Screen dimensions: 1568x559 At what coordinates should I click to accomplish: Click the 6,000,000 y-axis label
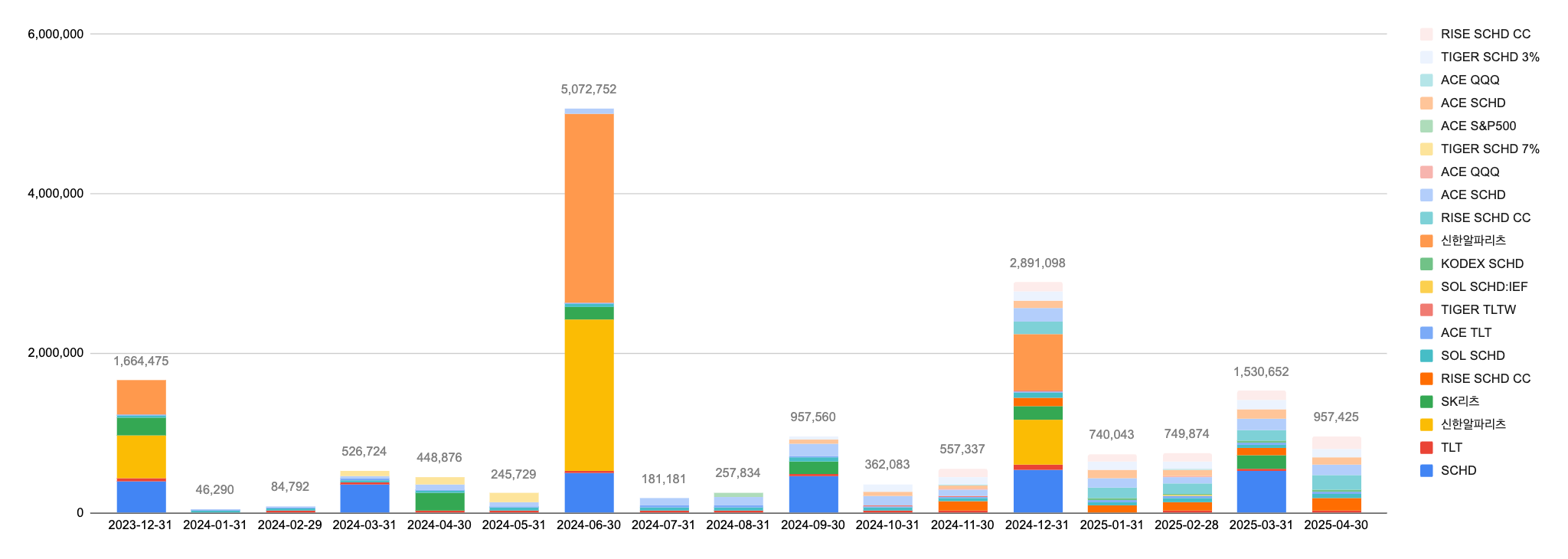(55, 34)
